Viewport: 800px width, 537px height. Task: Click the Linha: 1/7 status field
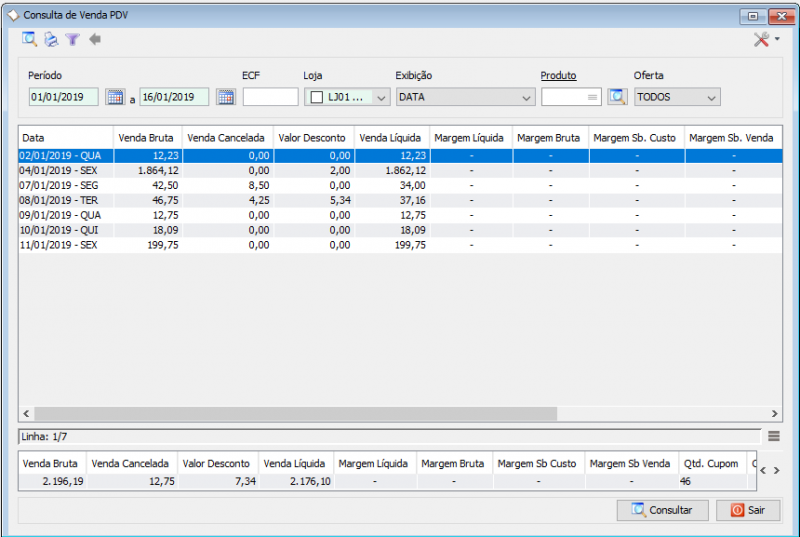point(390,437)
